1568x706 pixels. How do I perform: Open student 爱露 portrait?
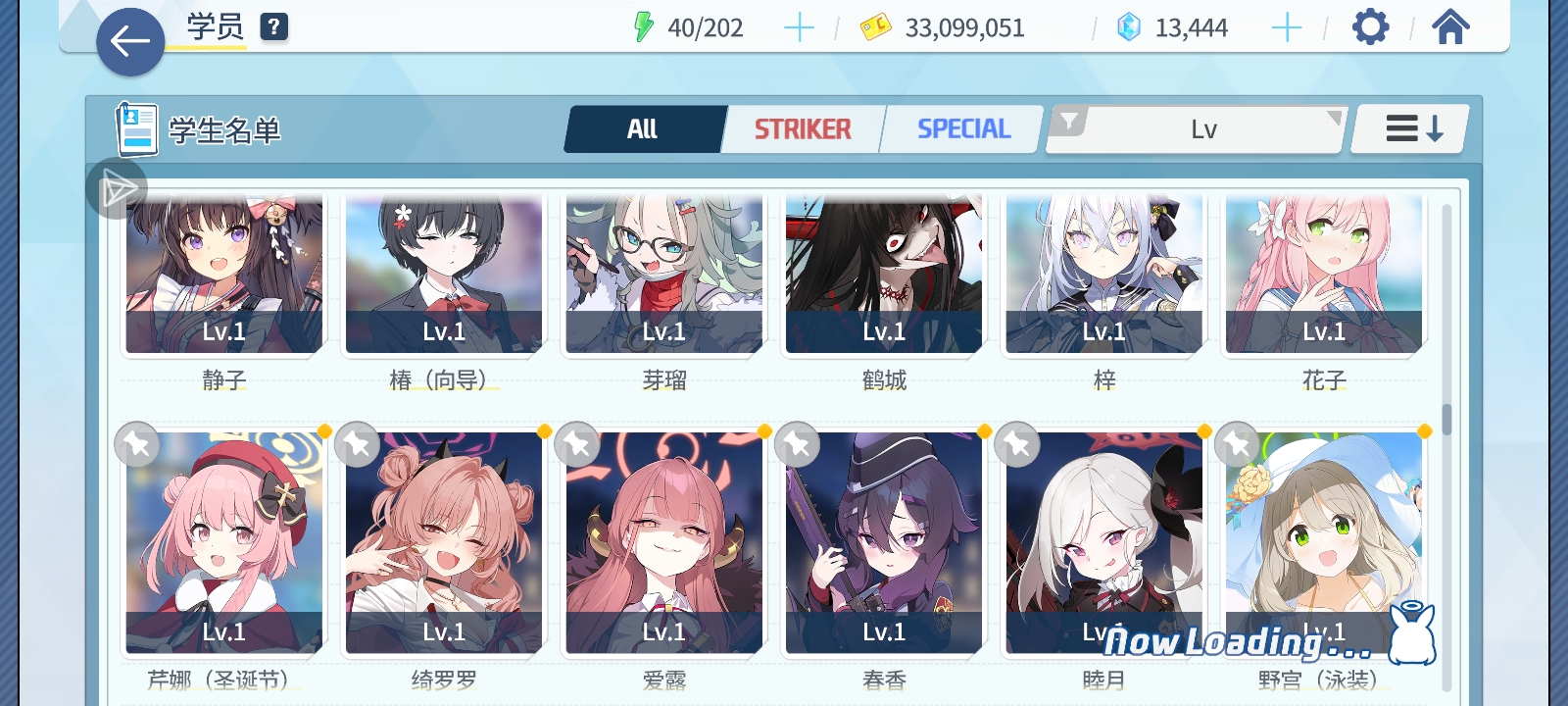point(664,542)
